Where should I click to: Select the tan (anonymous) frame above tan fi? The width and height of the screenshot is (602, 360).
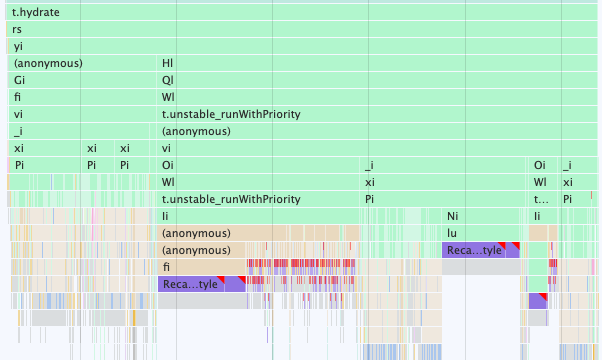click(x=202, y=250)
